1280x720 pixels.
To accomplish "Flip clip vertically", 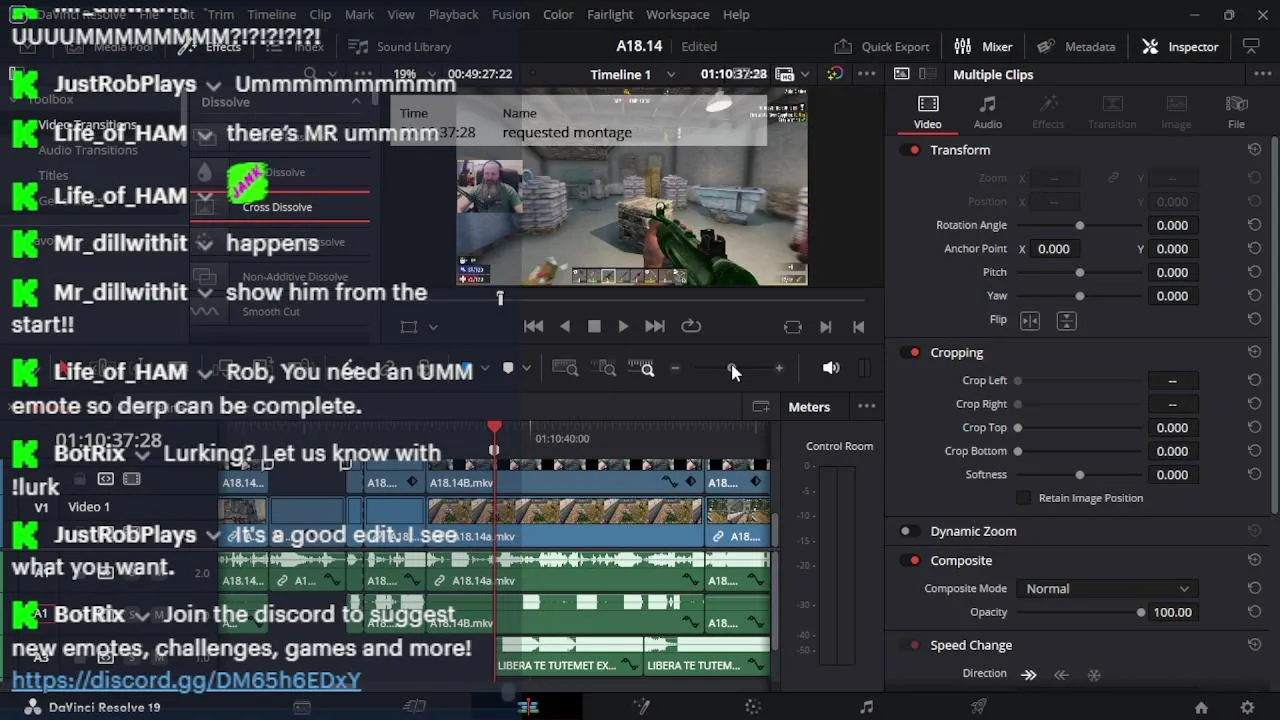I will point(1066,320).
